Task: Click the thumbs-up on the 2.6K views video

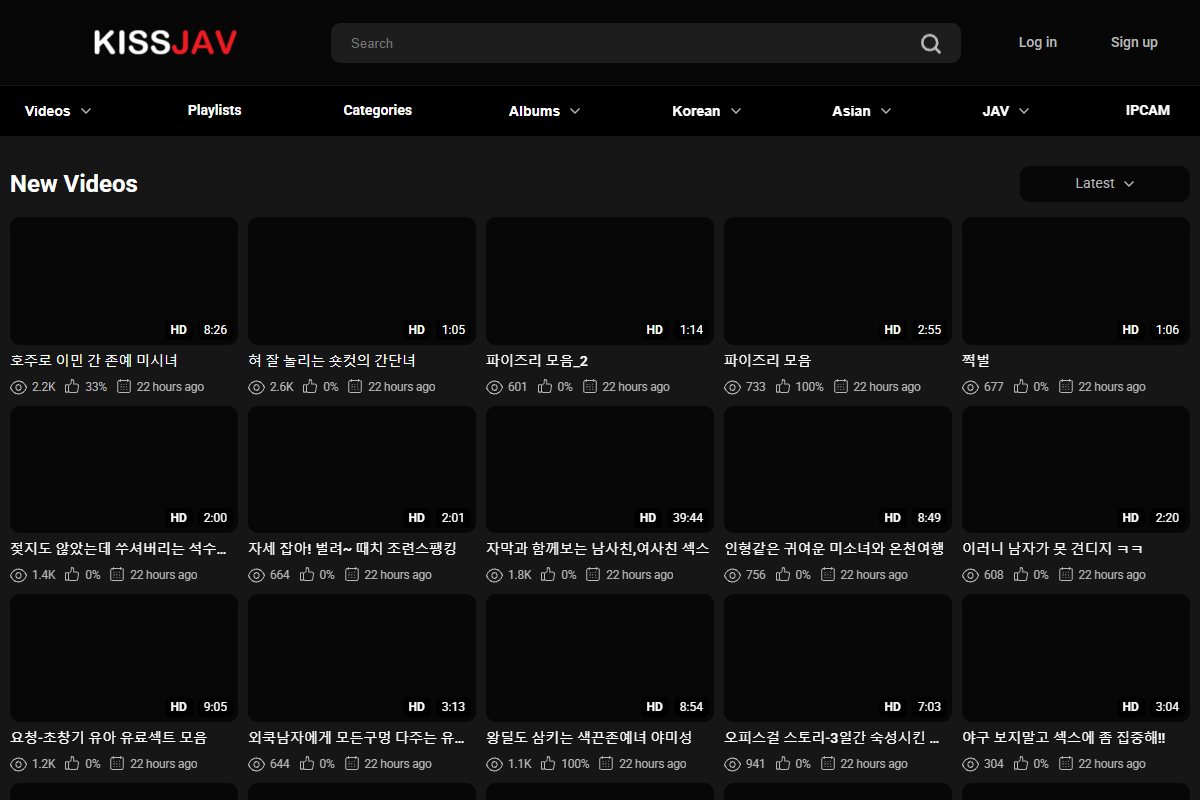Action: (308, 386)
